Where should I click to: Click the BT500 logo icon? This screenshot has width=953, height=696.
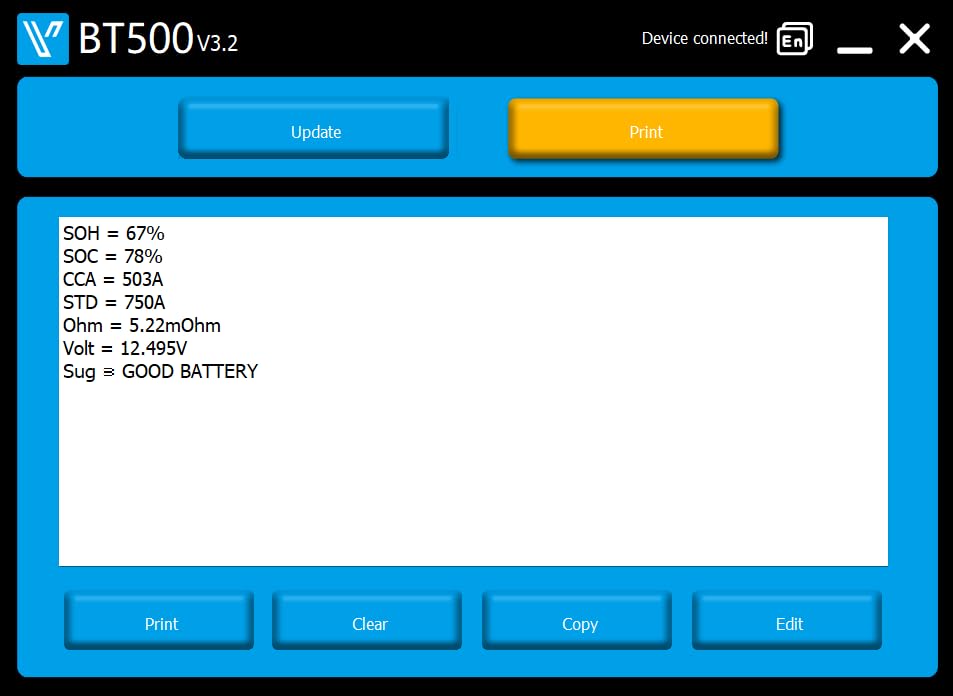(x=43, y=39)
